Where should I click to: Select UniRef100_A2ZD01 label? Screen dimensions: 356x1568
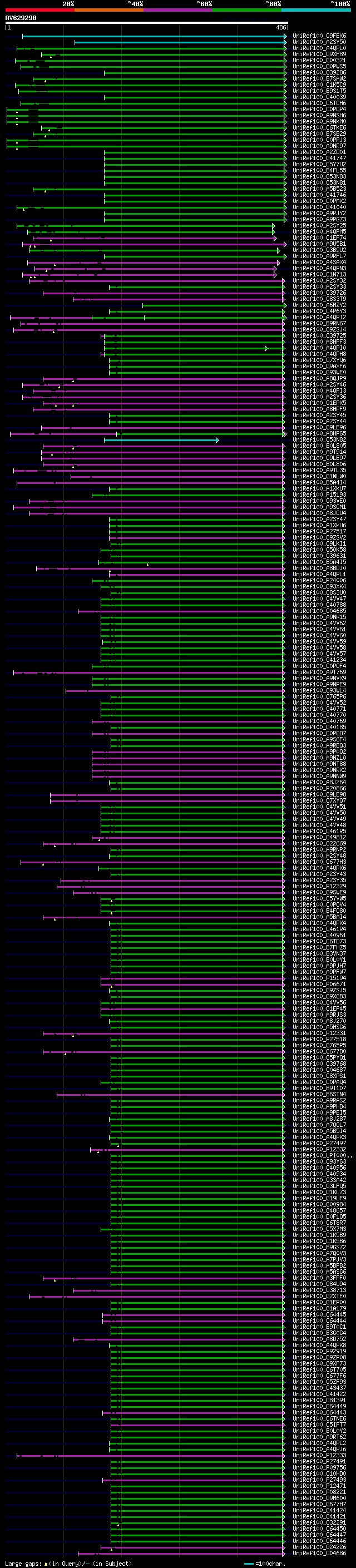coord(319,151)
